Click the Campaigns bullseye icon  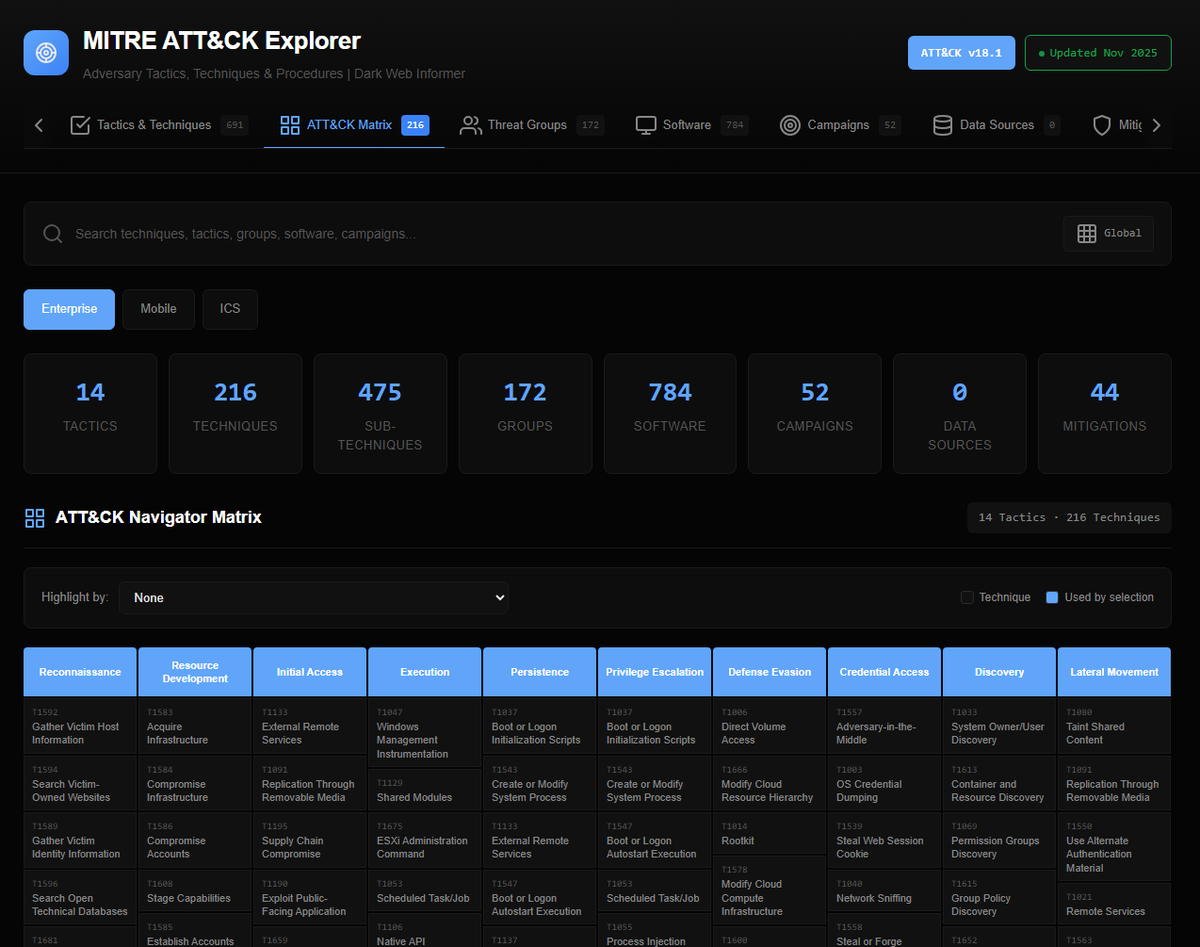coord(790,125)
